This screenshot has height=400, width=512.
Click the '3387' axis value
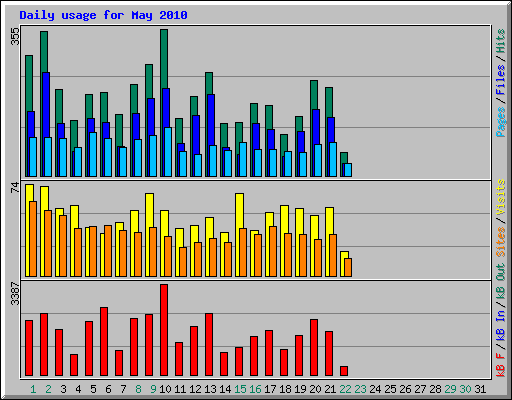pyautogui.click(x=15, y=294)
